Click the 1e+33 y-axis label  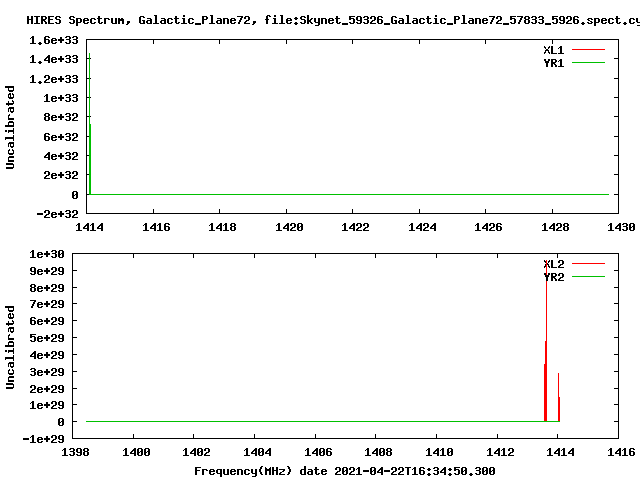point(60,98)
